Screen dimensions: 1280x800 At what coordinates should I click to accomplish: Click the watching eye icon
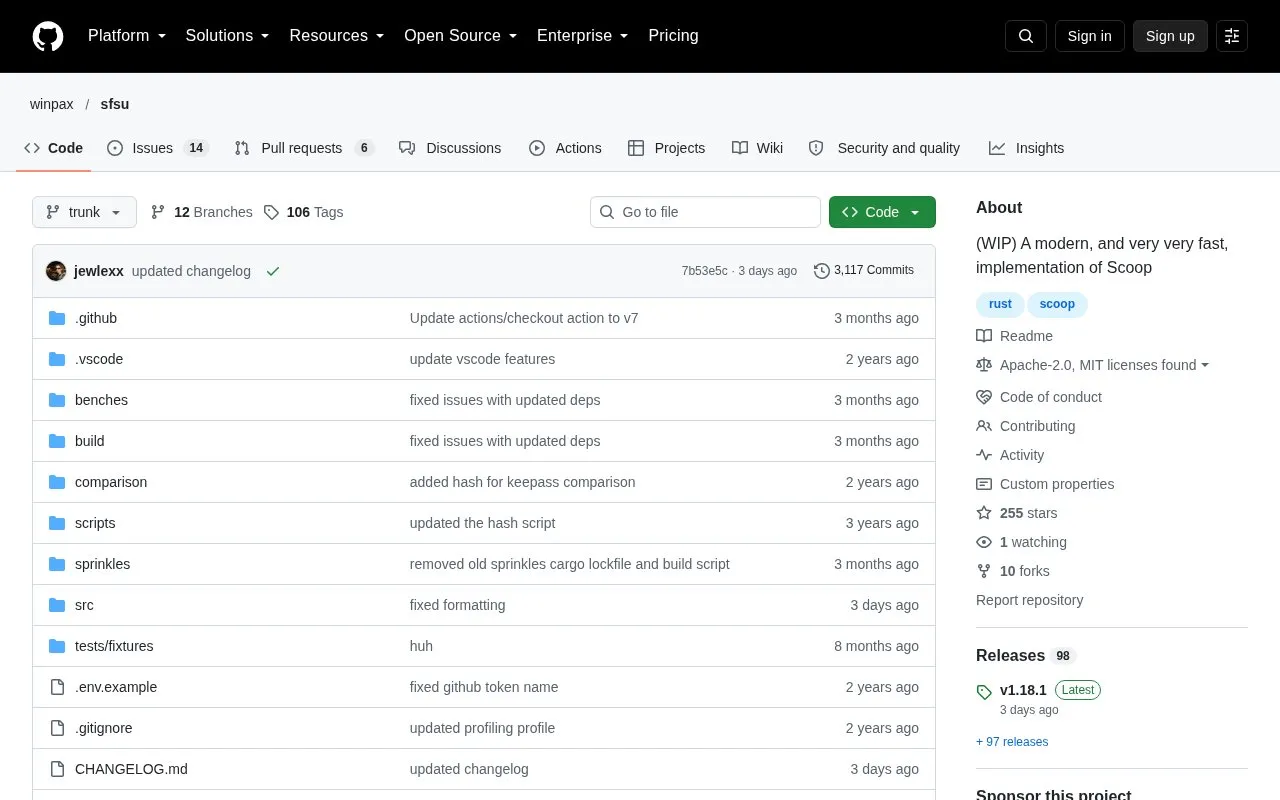[x=984, y=542]
